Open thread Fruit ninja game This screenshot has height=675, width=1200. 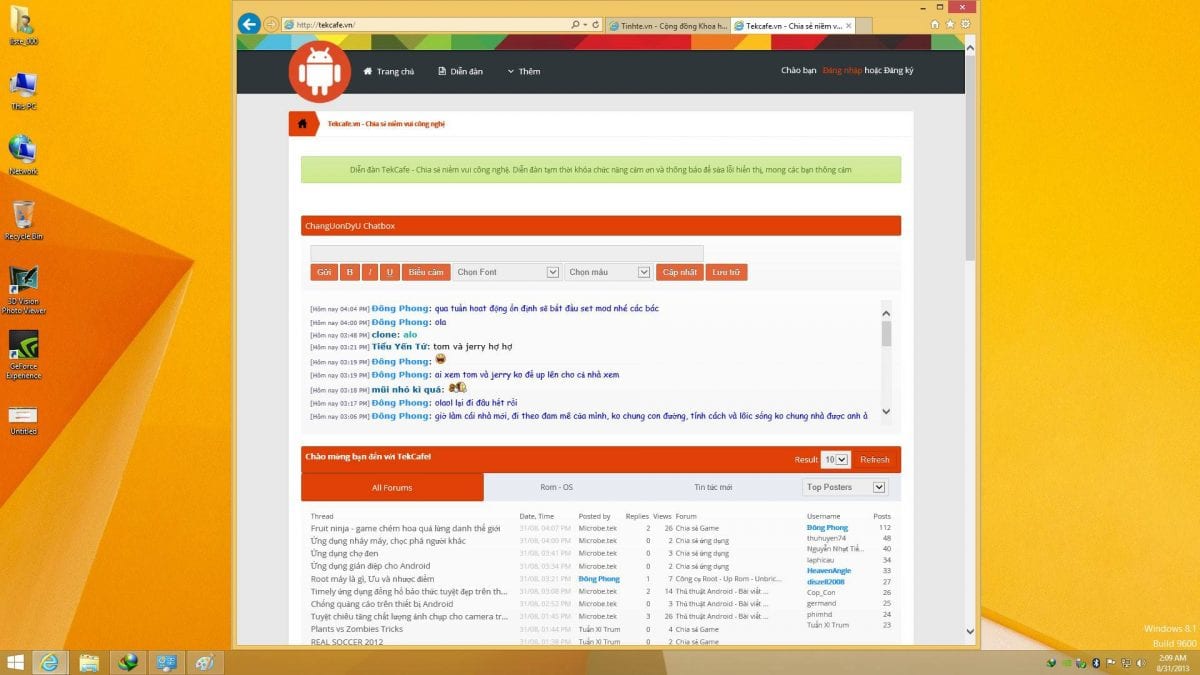click(405, 528)
